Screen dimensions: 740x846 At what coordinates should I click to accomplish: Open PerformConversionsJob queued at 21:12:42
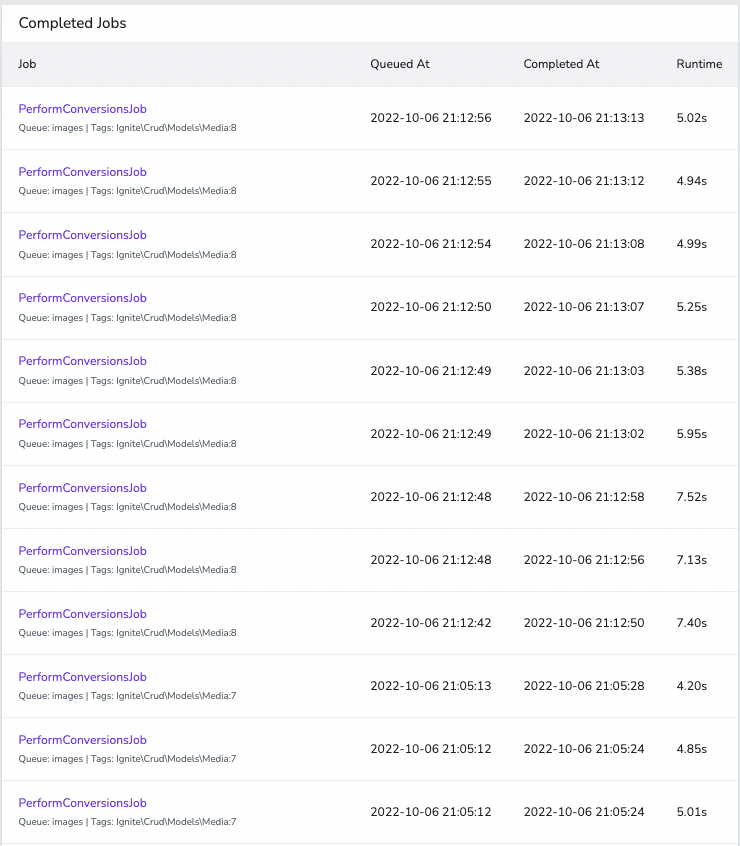point(83,614)
